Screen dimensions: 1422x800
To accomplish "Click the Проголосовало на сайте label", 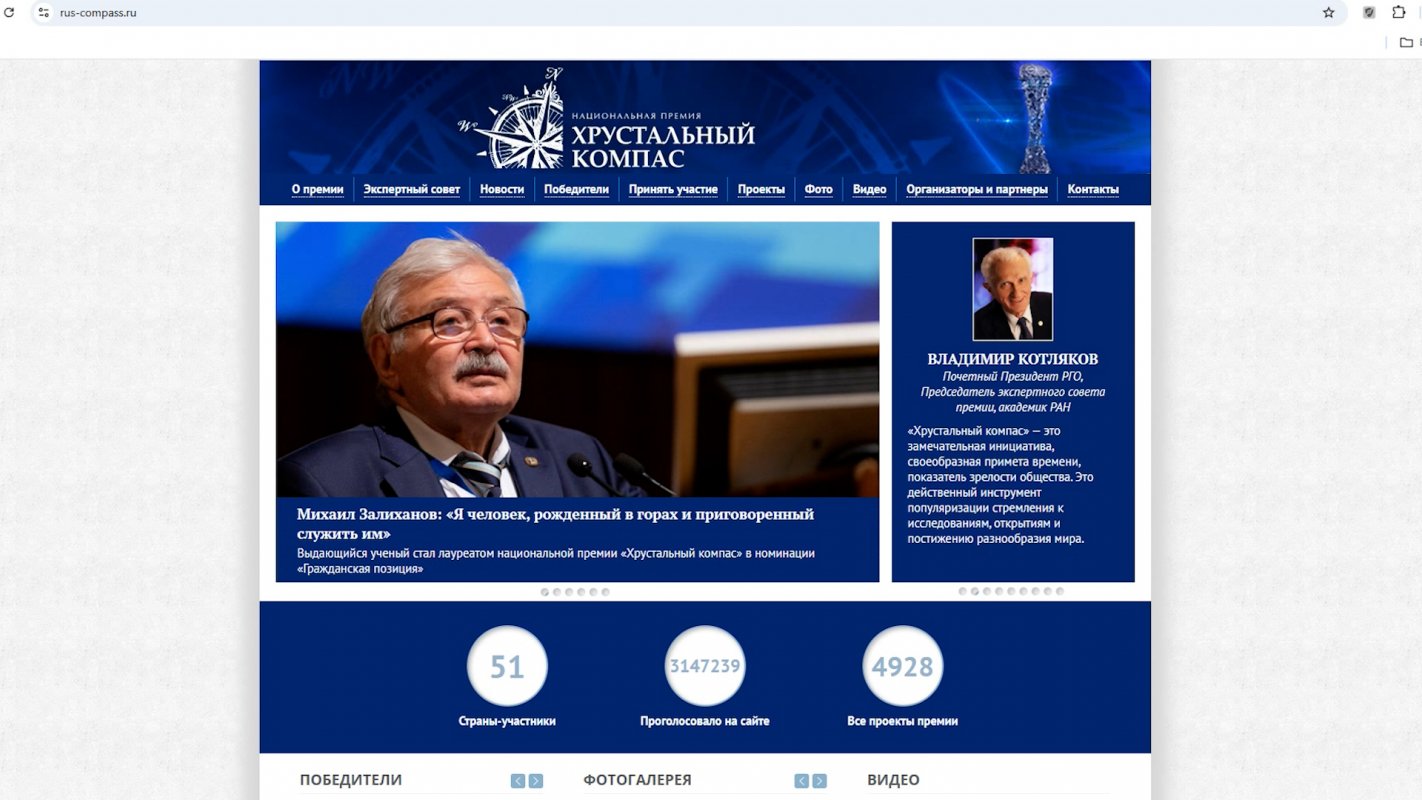I will click(705, 721).
